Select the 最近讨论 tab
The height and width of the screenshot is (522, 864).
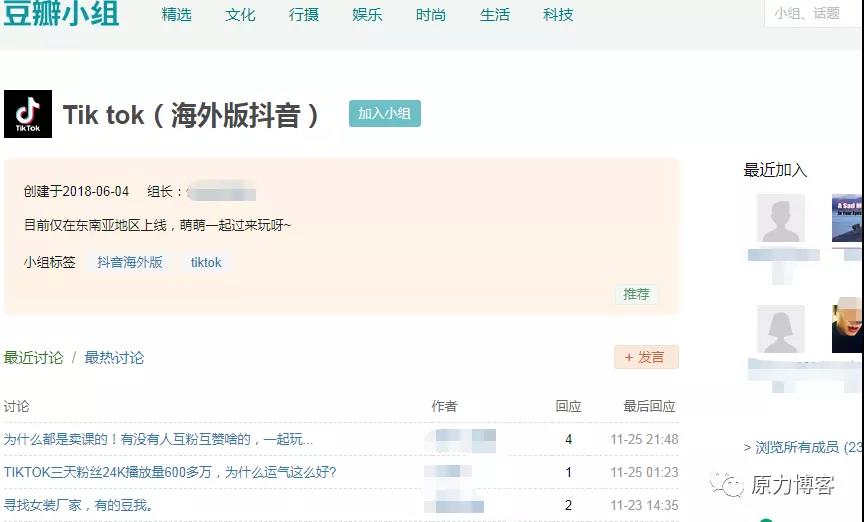tap(33, 358)
